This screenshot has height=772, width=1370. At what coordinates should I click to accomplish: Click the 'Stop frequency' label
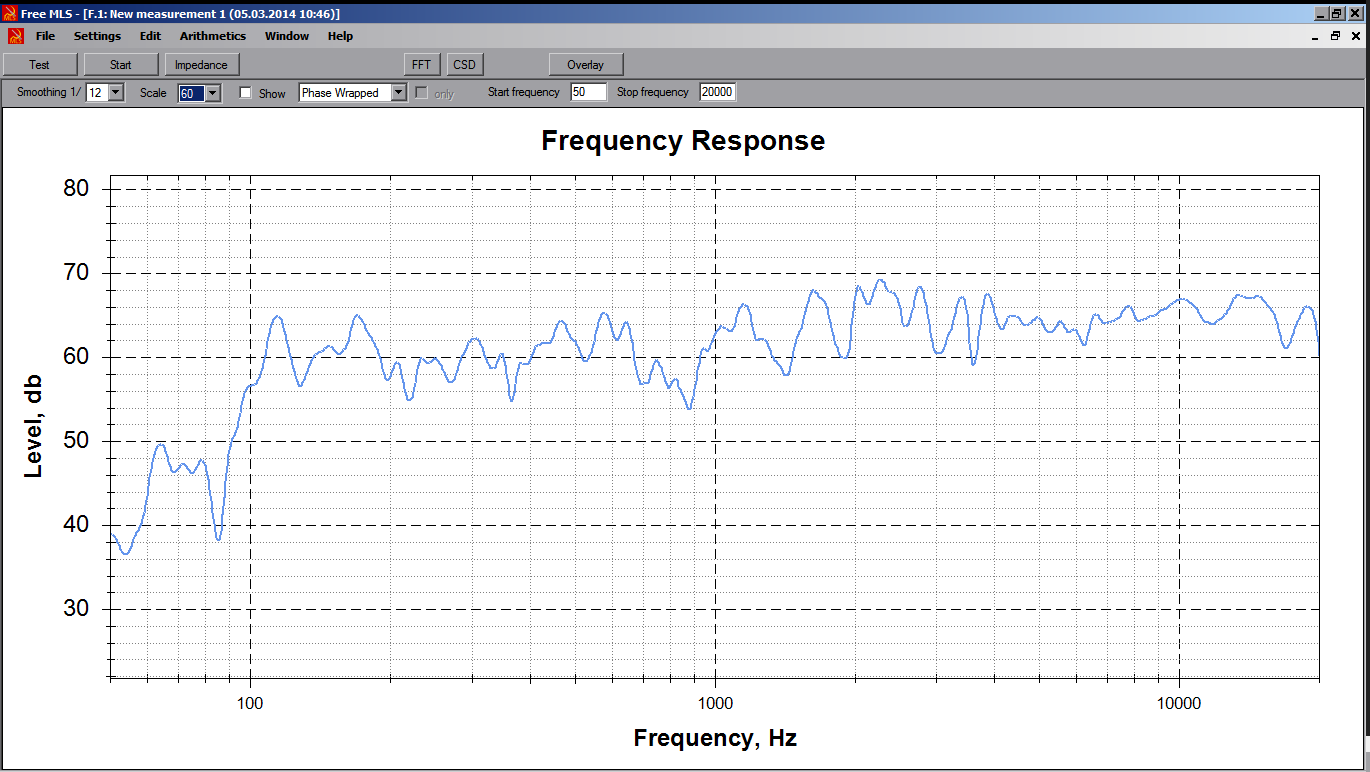tap(653, 92)
